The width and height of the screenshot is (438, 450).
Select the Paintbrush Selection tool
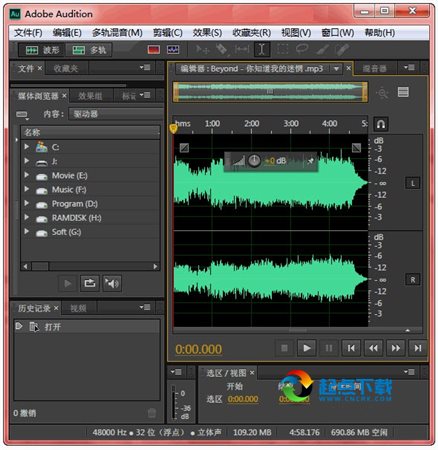click(x=322, y=50)
